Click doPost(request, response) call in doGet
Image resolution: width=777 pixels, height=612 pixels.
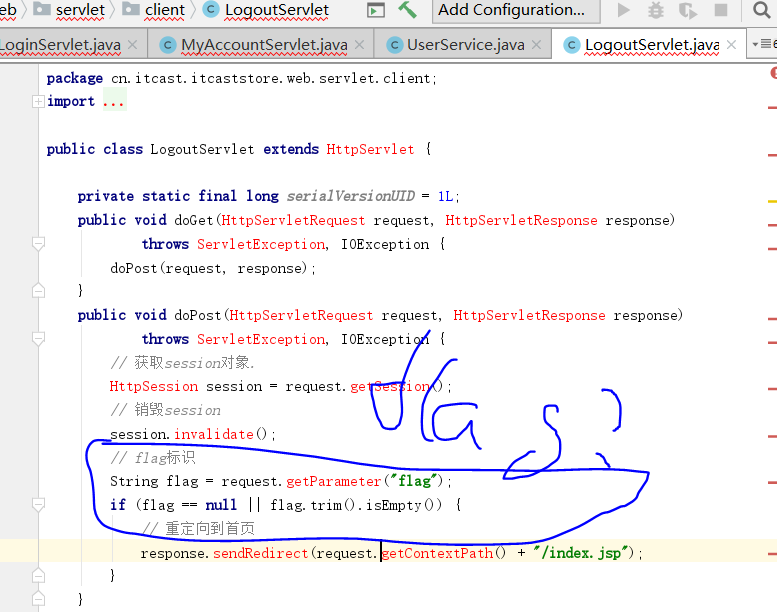(213, 268)
